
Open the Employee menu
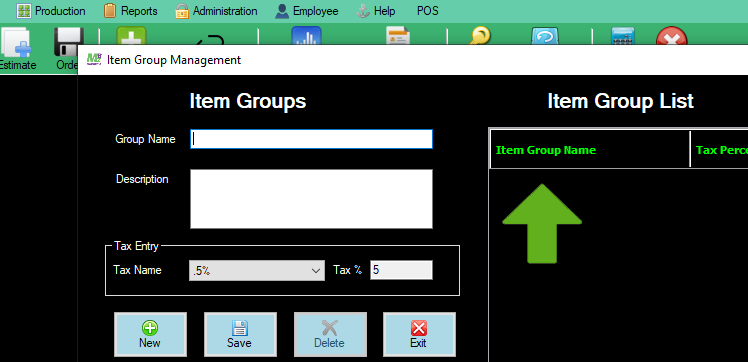point(307,11)
